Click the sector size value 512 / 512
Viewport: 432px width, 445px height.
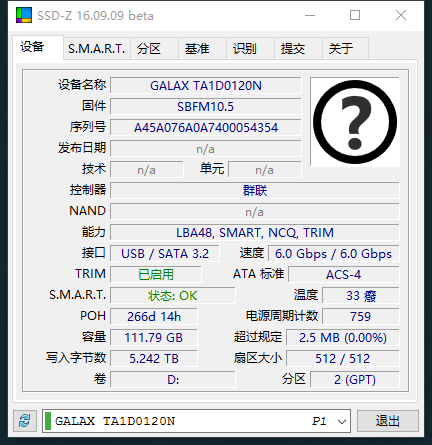[x=343, y=359]
